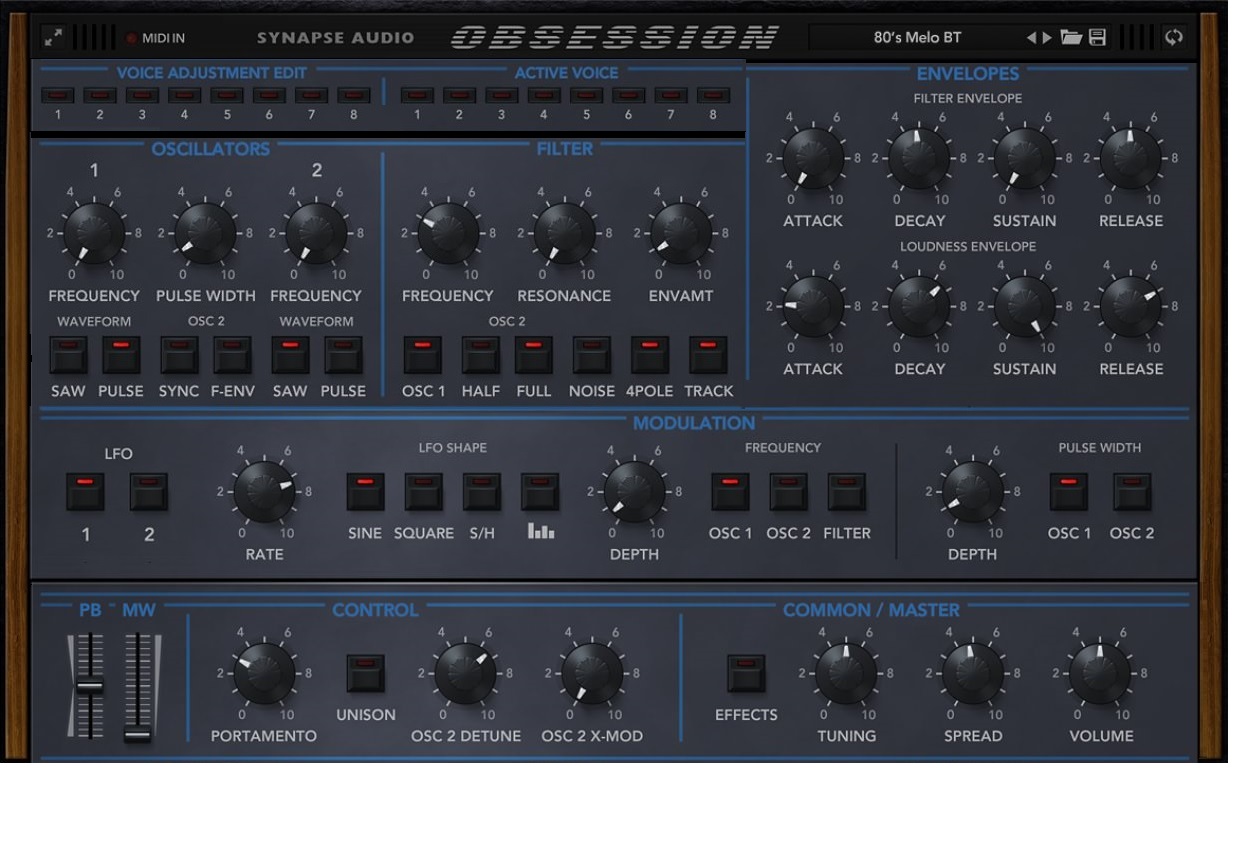This screenshot has width=1236, height=866.
Task: Select SINE LFO shape
Action: [365, 492]
